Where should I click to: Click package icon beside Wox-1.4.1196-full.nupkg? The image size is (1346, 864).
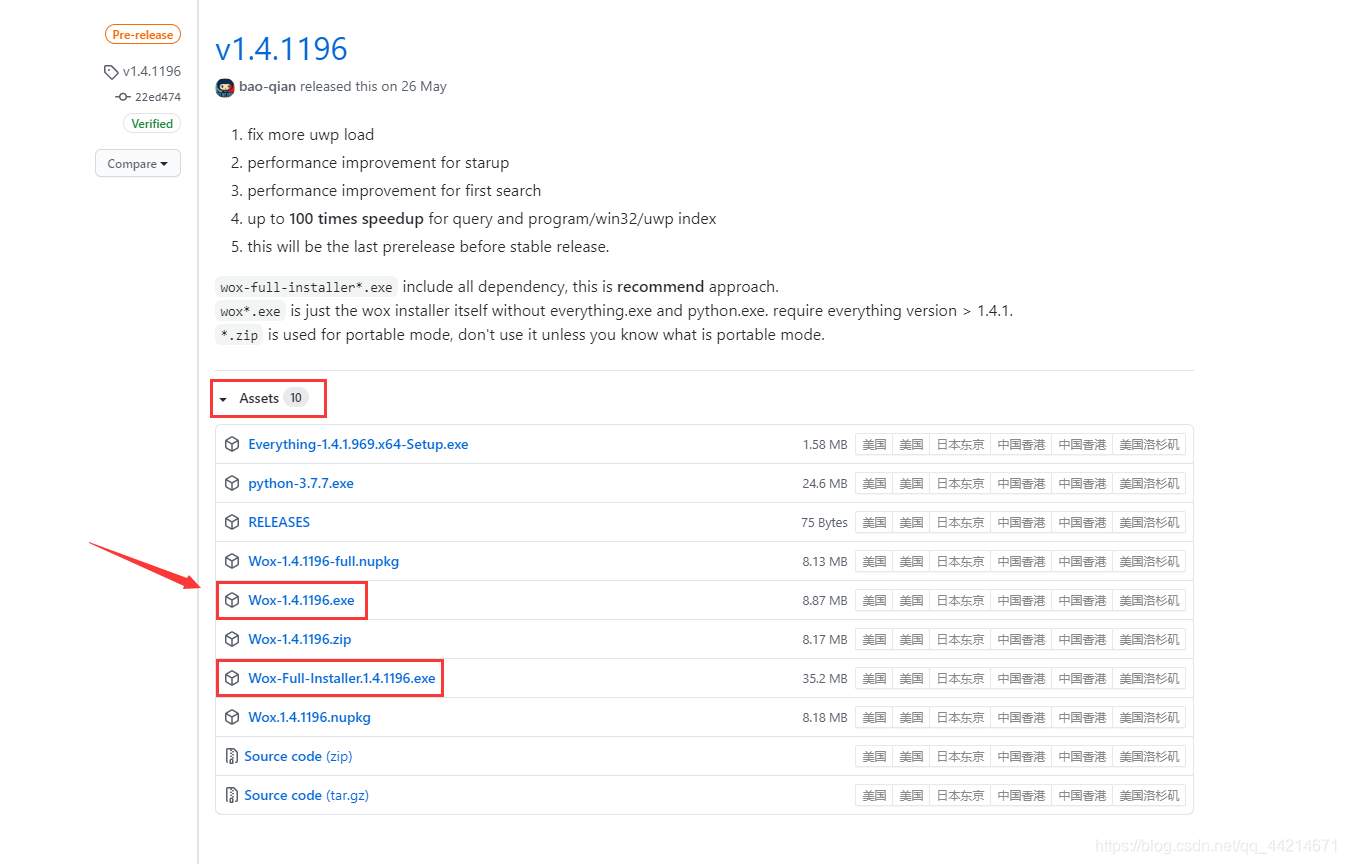[x=232, y=561]
